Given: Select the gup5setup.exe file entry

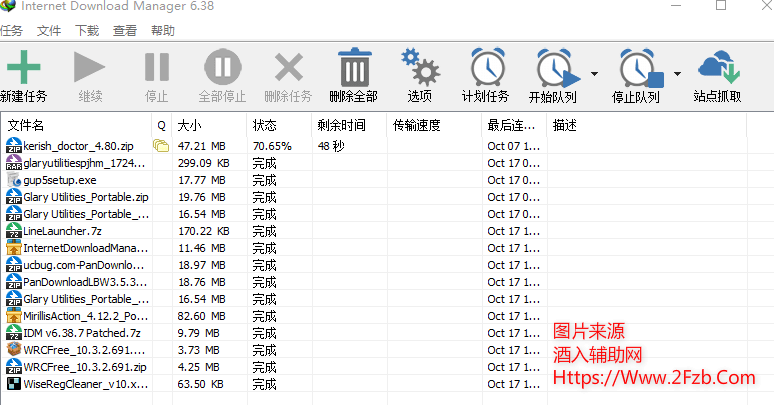Looking at the screenshot, I should (60, 180).
